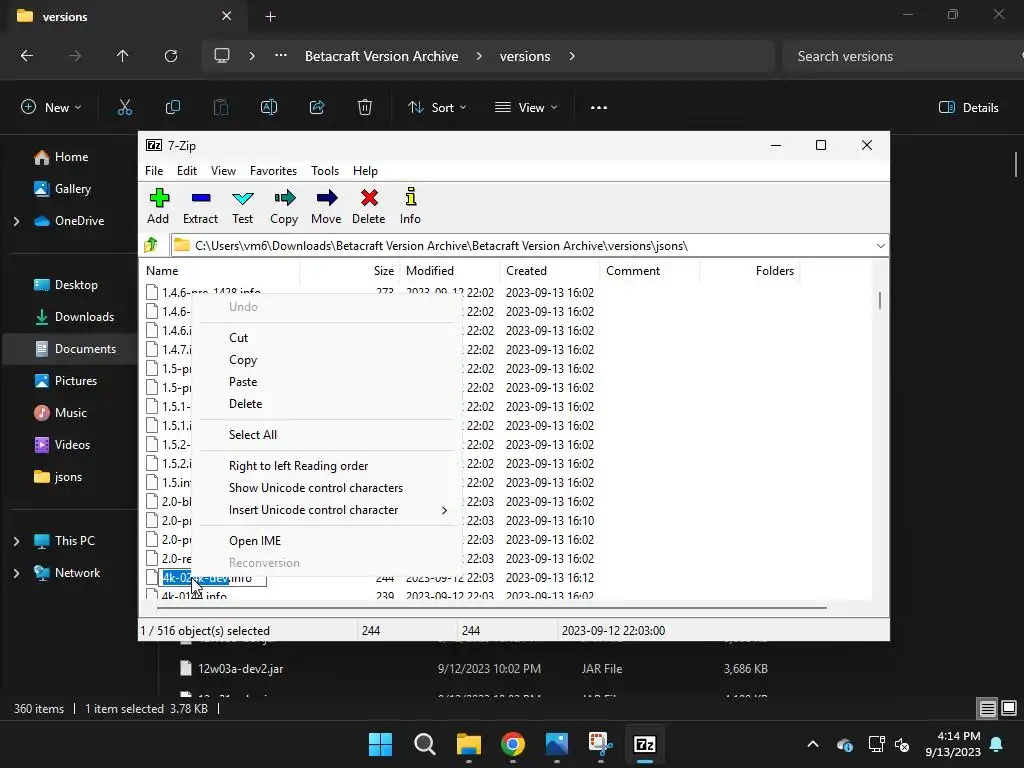This screenshot has width=1024, height=768.
Task: Select 12w03a-dev2.jar in Explorer
Action: 240,669
